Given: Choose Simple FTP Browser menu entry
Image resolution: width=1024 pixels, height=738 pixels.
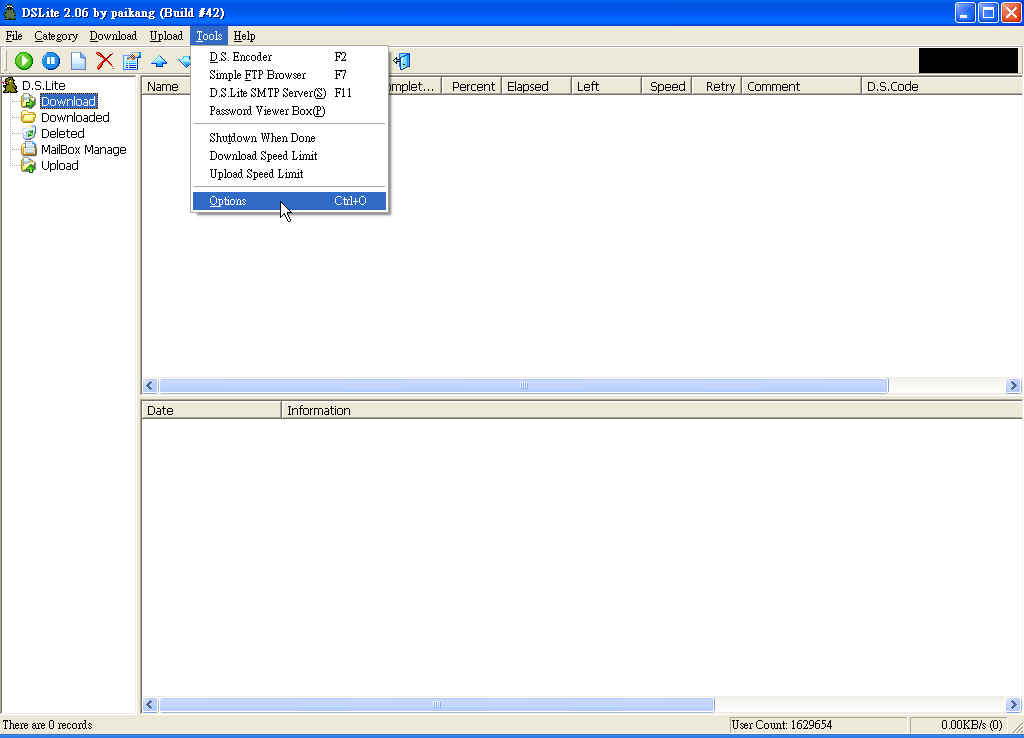Looking at the screenshot, I should pyautogui.click(x=289, y=74).
